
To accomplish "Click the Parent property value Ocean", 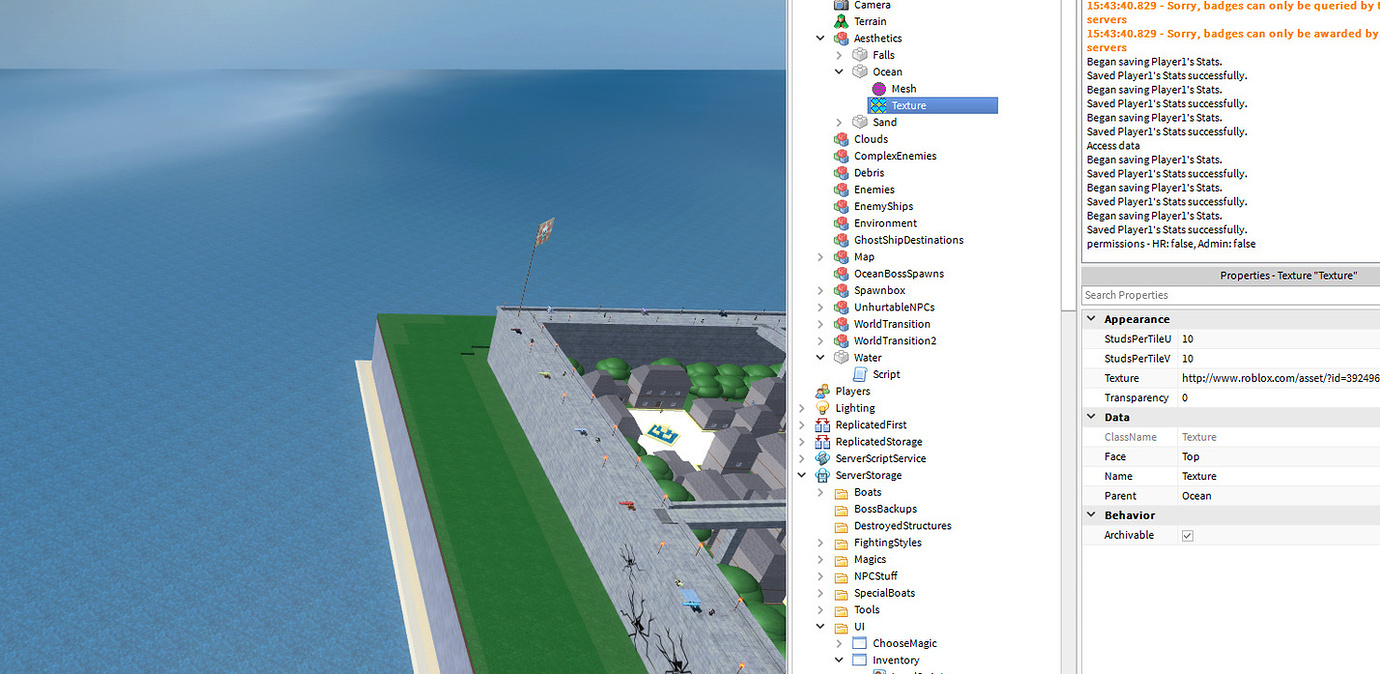I will click(1279, 496).
